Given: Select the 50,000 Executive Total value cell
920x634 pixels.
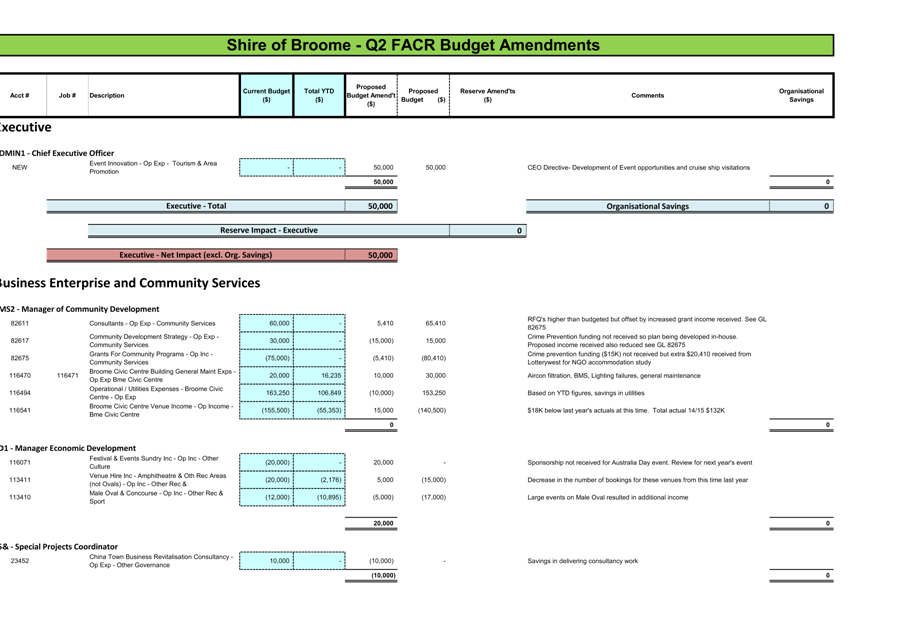Looking at the screenshot, I should [371, 206].
